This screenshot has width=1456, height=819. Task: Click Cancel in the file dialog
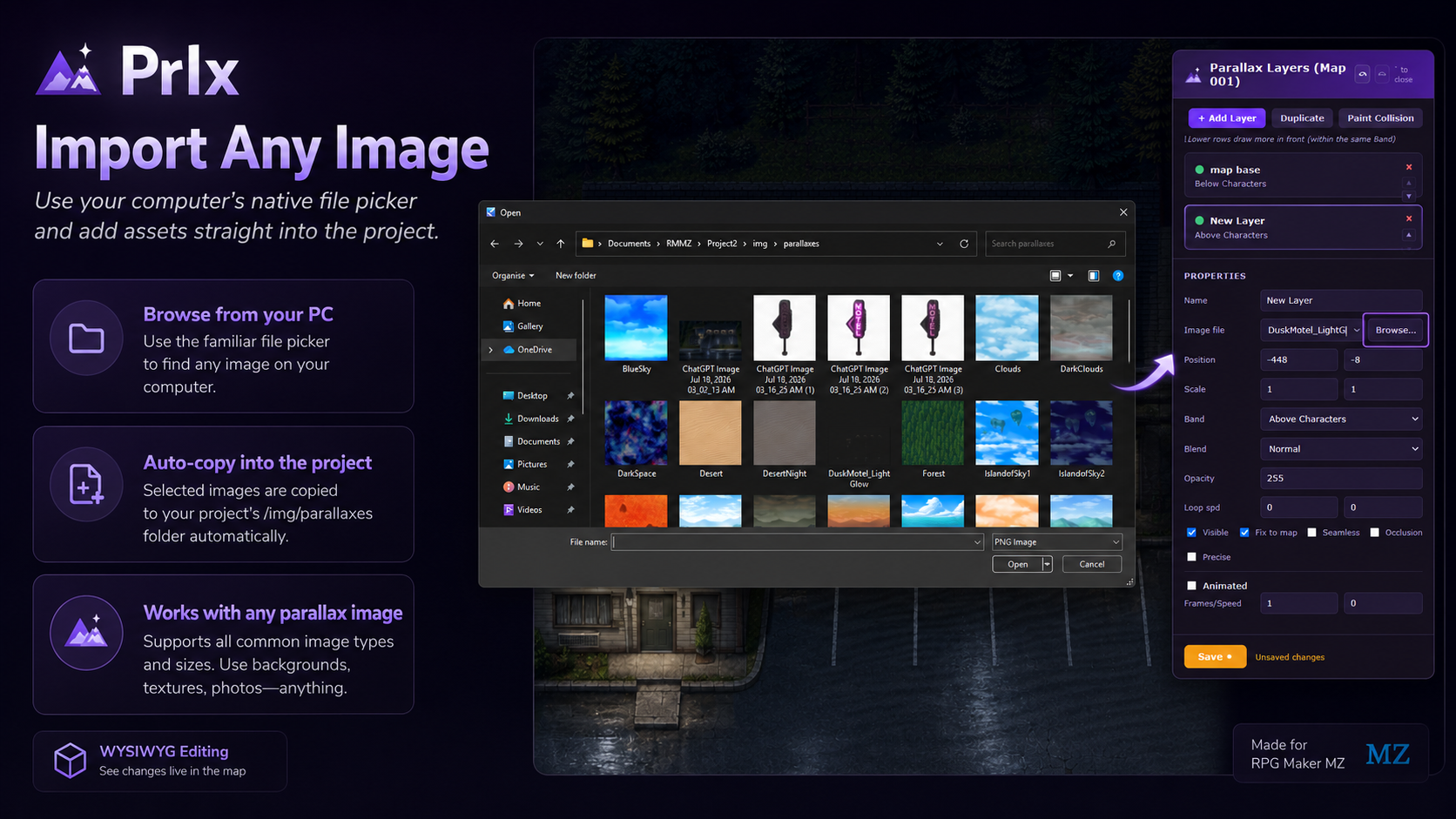coord(1092,565)
